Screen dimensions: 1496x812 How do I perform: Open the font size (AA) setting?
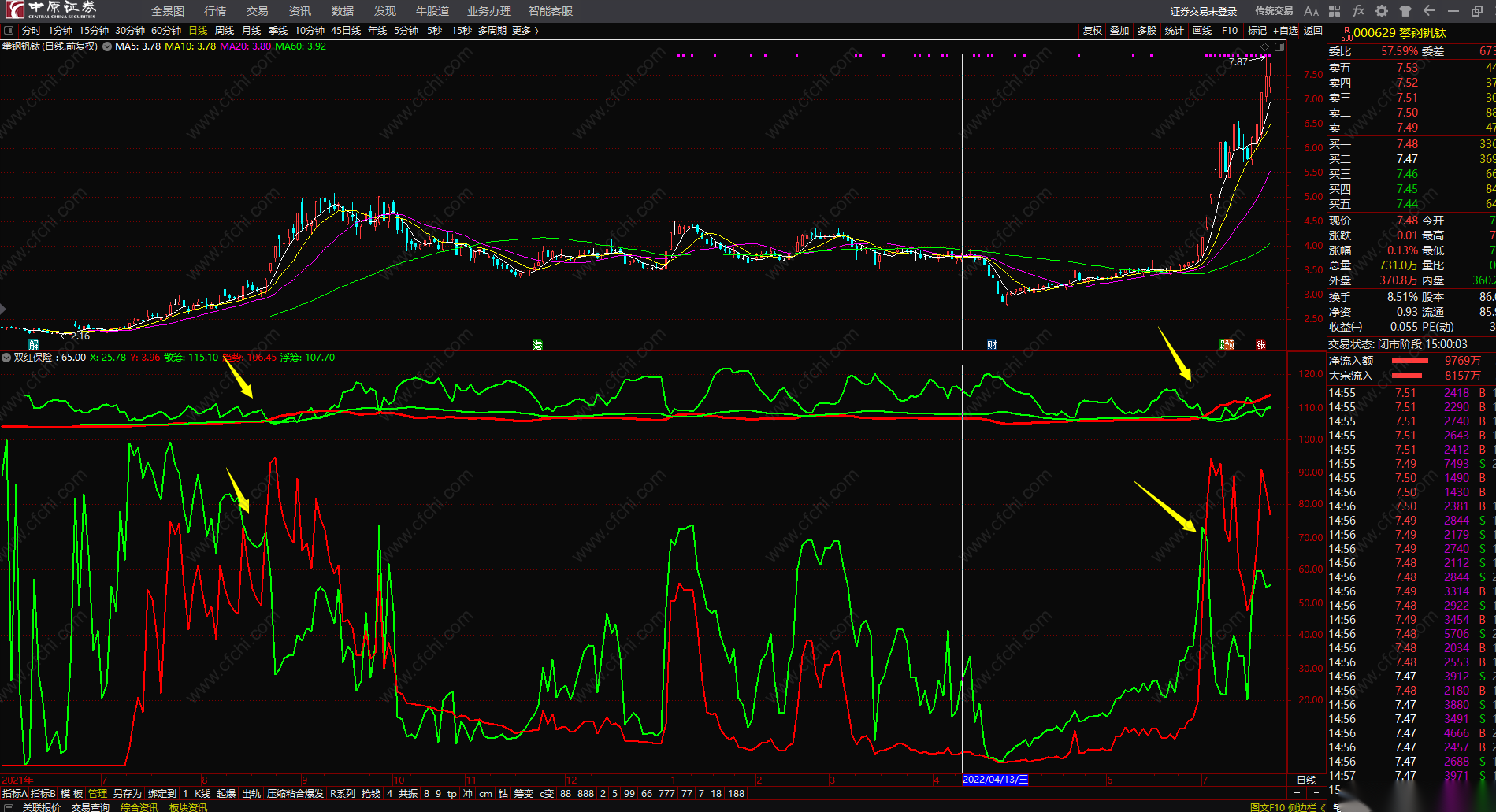[1311, 11]
